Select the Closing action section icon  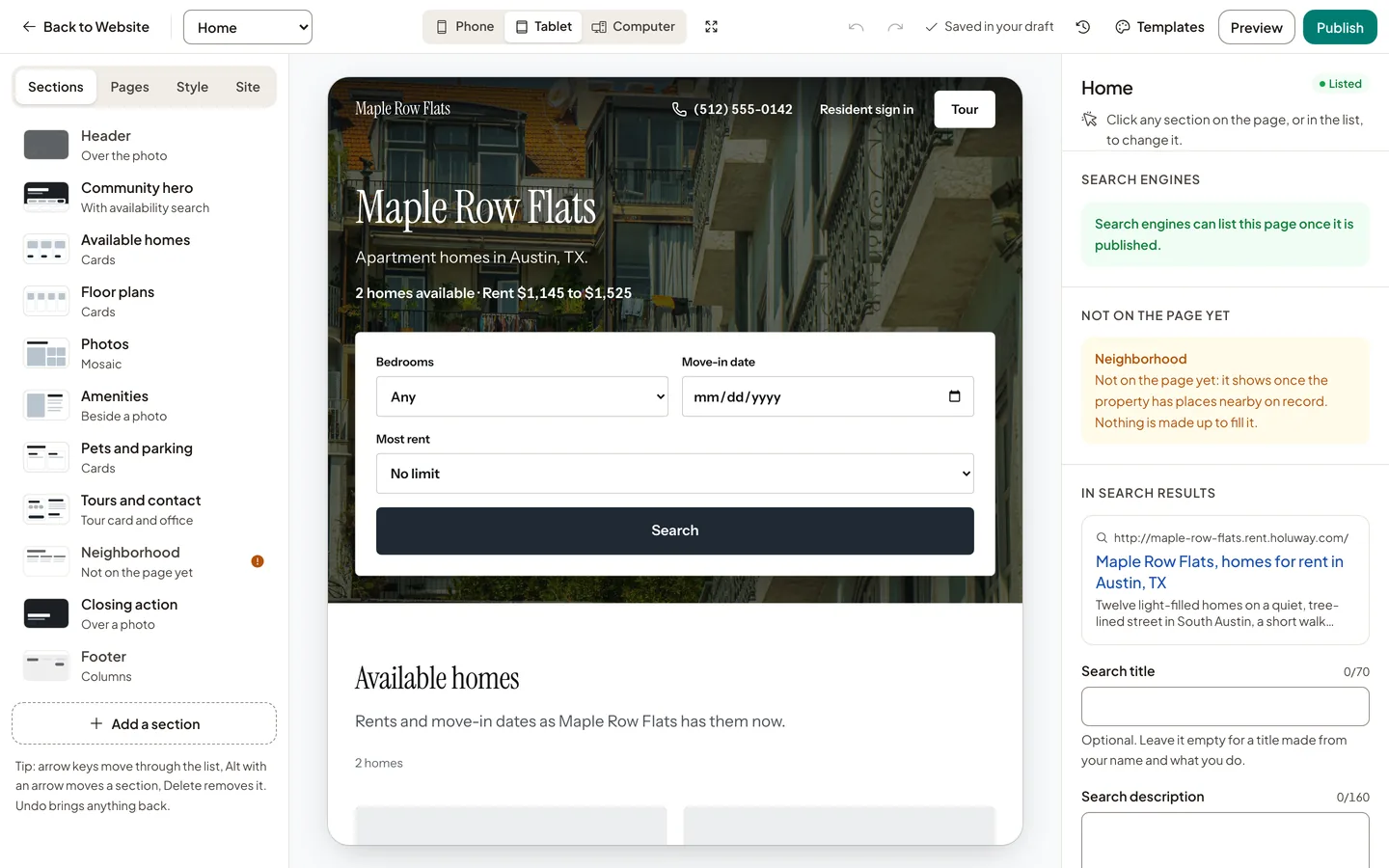coord(46,613)
